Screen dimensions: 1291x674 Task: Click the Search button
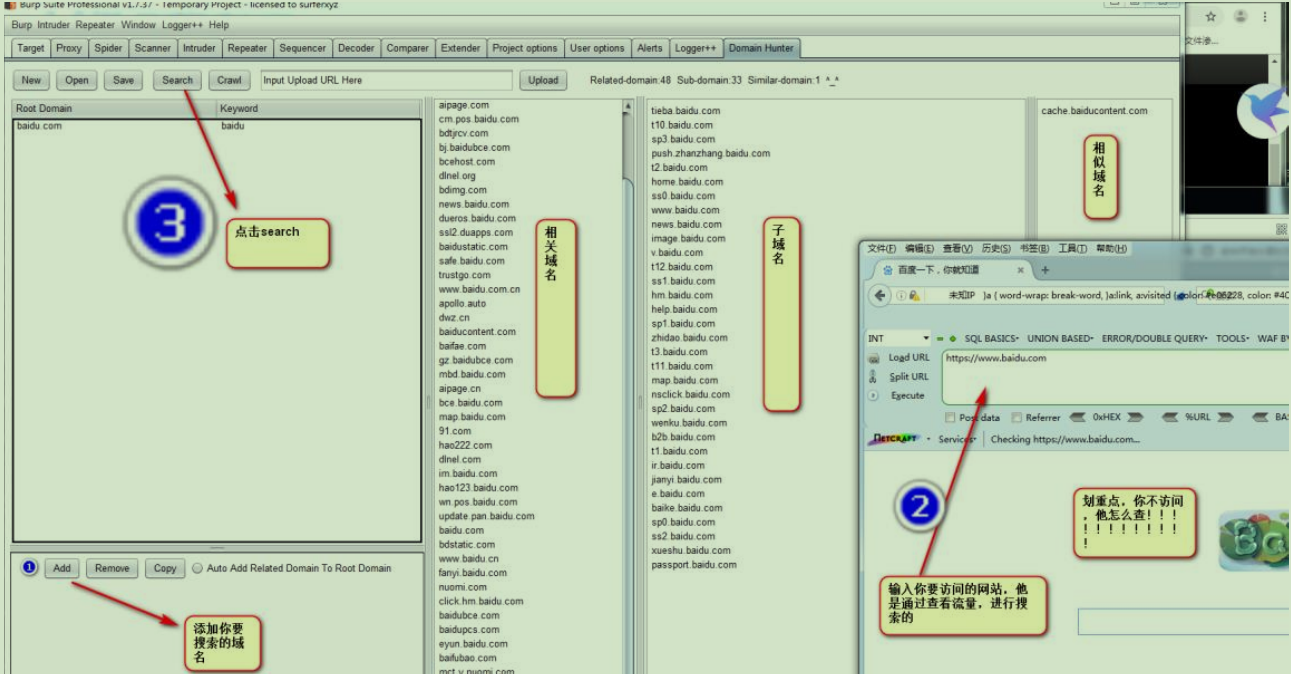tap(177, 80)
